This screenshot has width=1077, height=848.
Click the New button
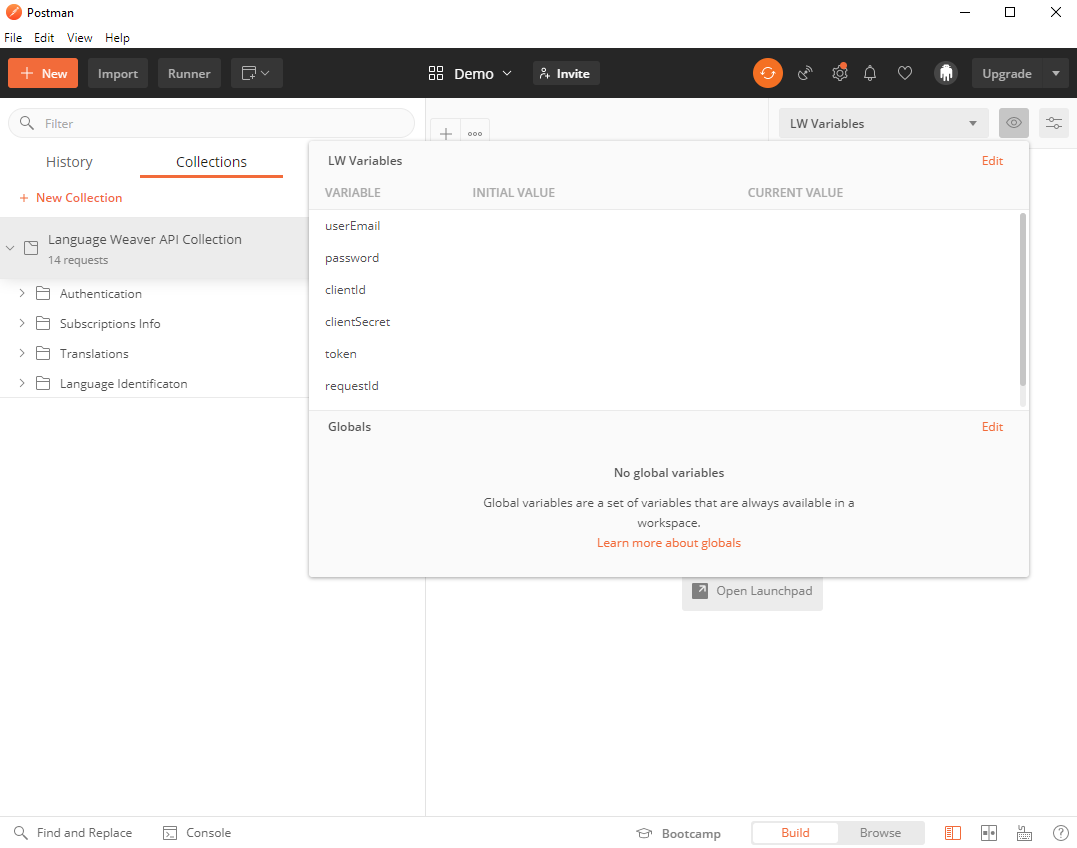tap(43, 73)
